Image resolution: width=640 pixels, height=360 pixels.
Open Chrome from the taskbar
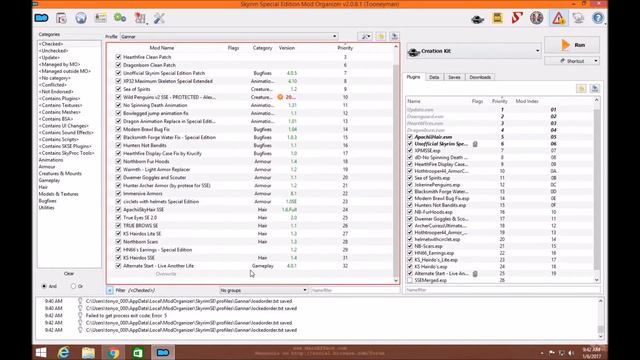(113, 352)
